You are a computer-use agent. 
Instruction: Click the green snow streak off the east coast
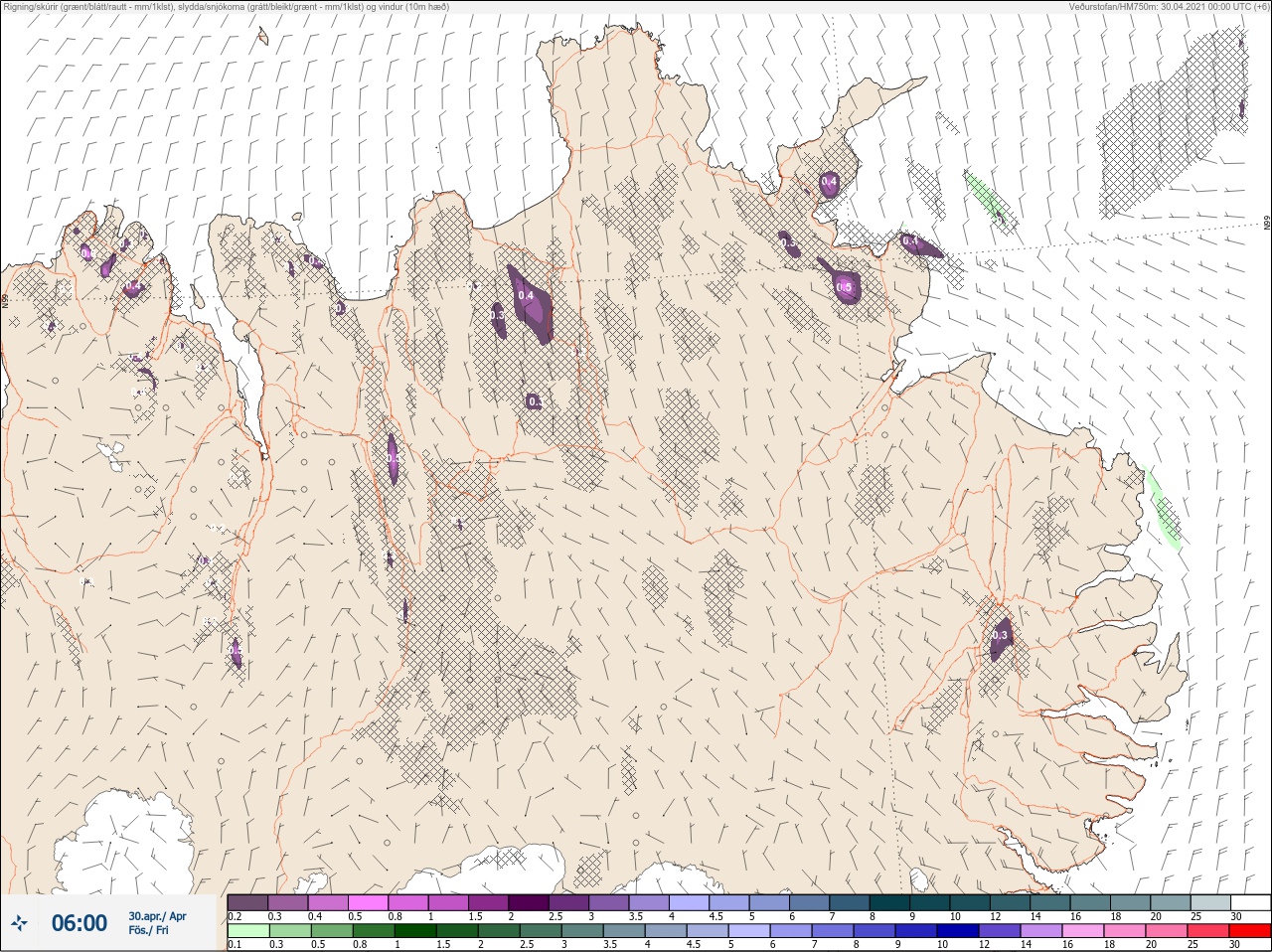point(1163,509)
